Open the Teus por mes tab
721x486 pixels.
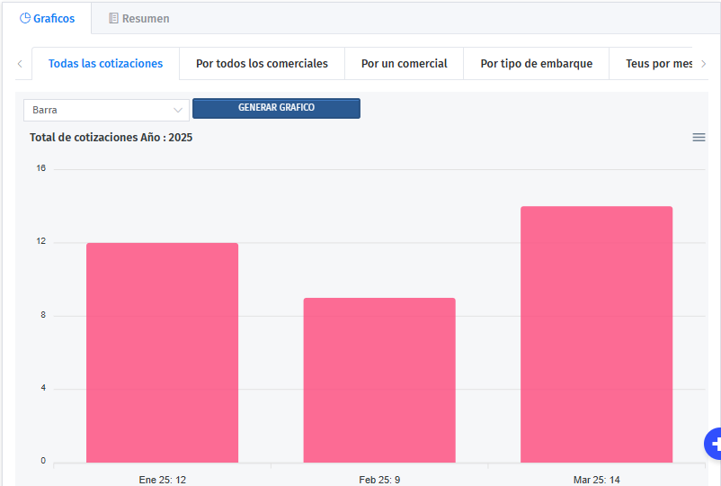click(x=658, y=63)
